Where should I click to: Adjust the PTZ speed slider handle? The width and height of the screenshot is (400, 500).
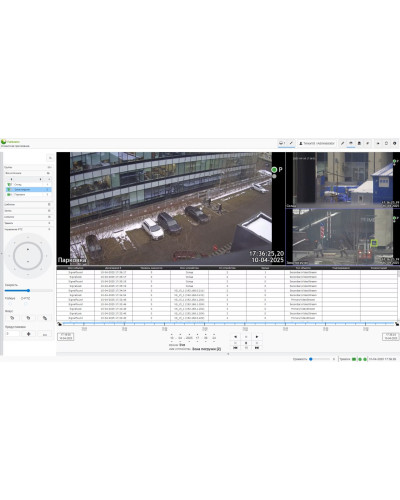[x=28, y=291]
